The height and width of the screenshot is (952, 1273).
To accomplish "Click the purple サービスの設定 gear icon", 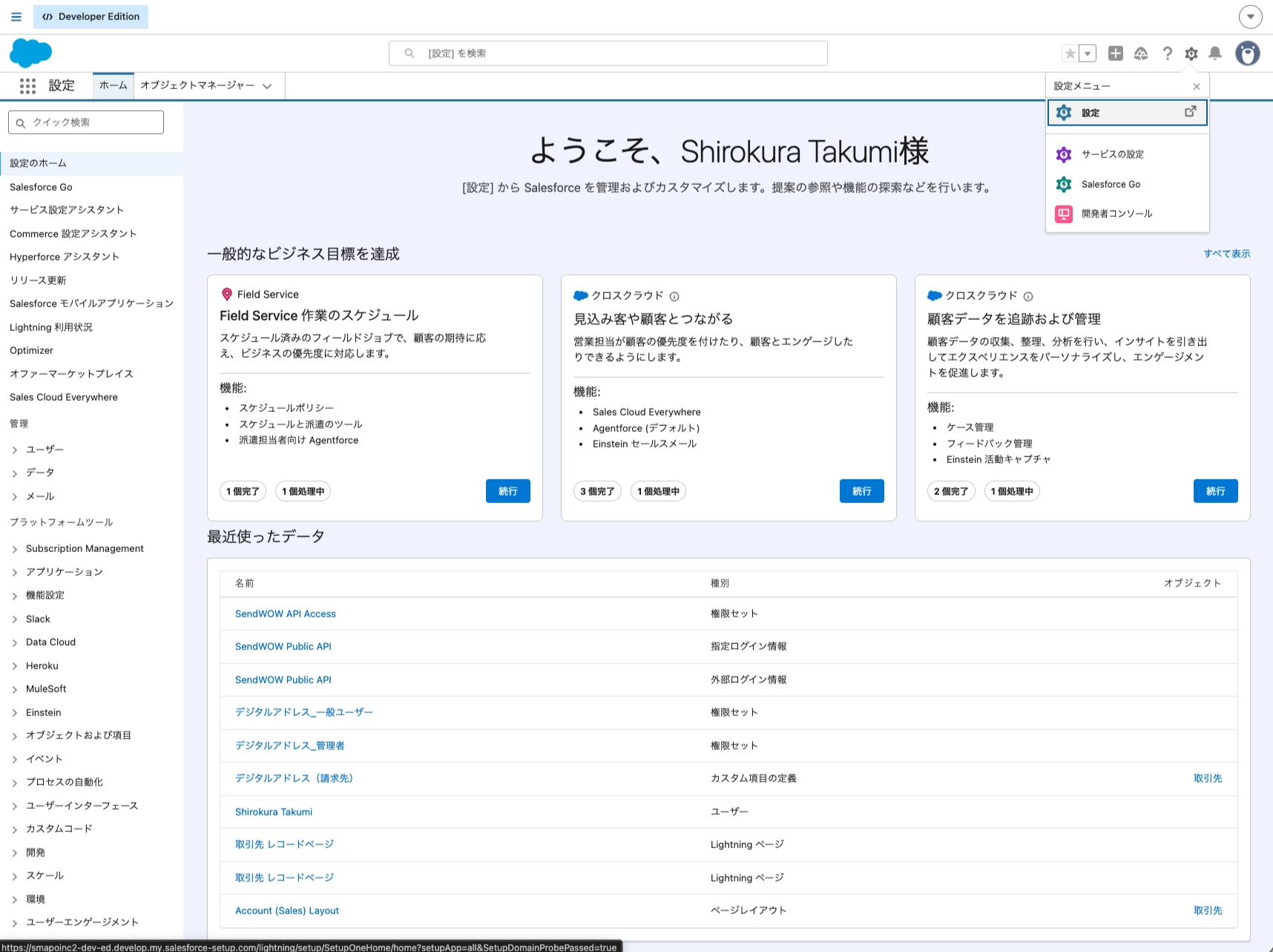I will click(x=1064, y=154).
